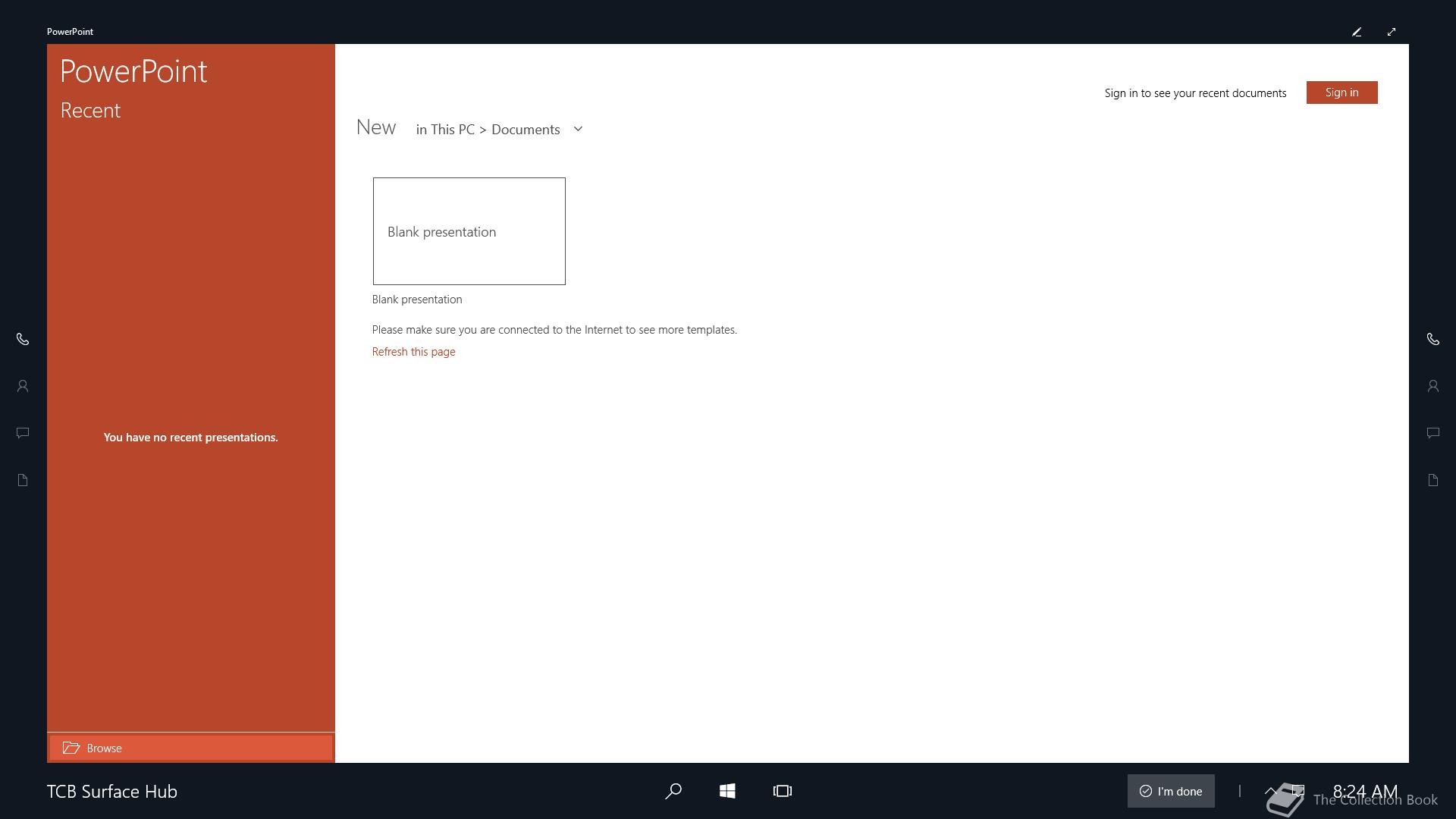1456x819 pixels.
Task: Open the People icon in right sidebar
Action: [x=1432, y=386]
